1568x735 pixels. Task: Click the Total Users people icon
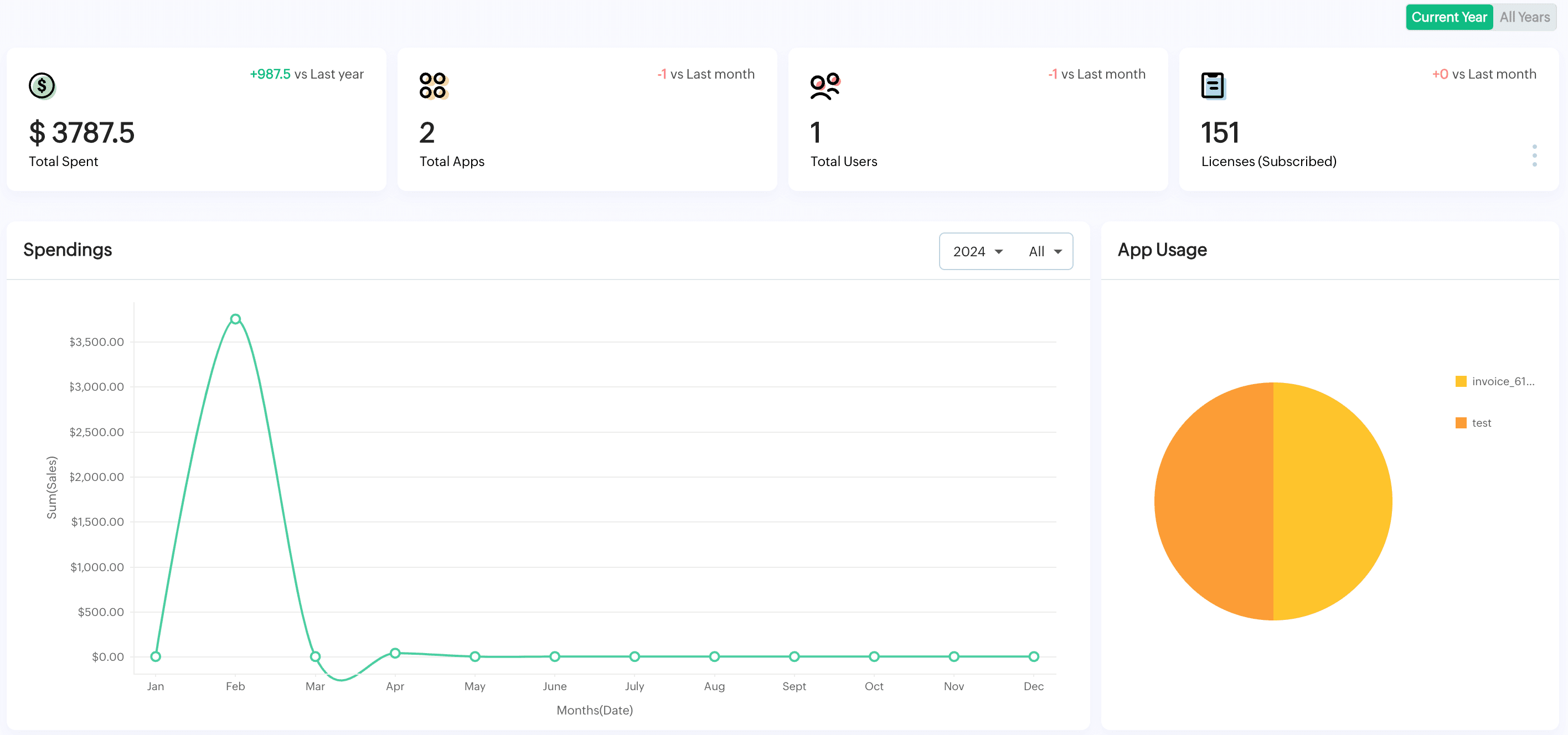tap(824, 86)
